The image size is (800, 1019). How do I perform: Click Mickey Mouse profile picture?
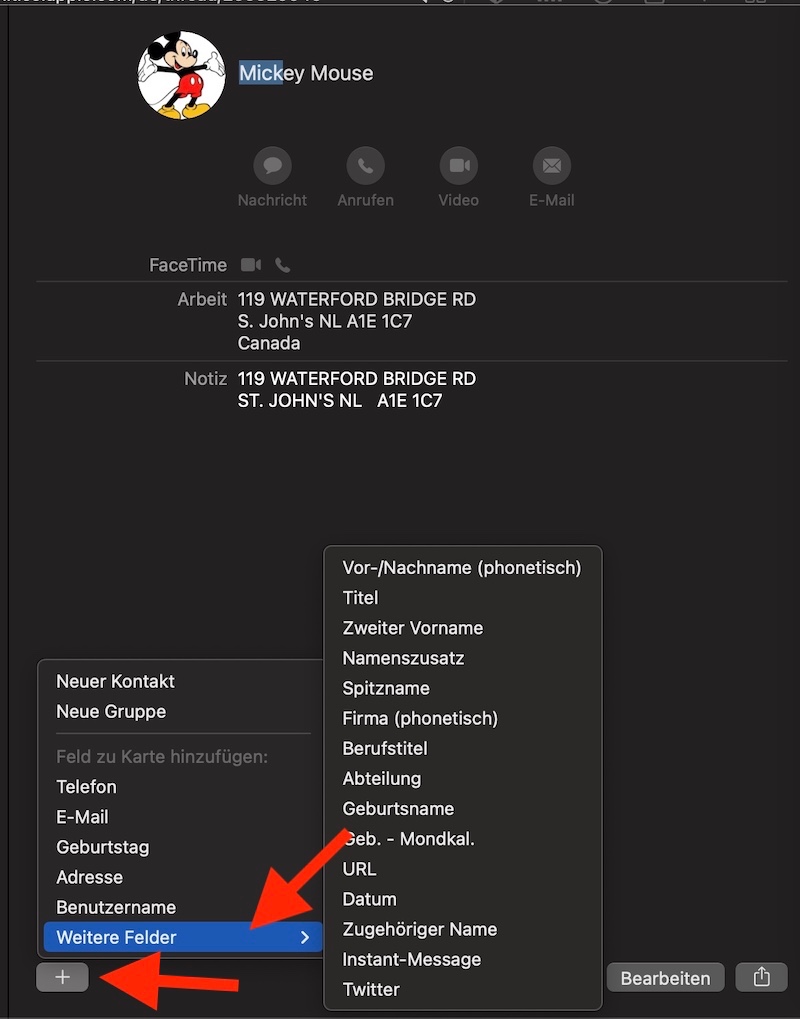click(x=181, y=75)
